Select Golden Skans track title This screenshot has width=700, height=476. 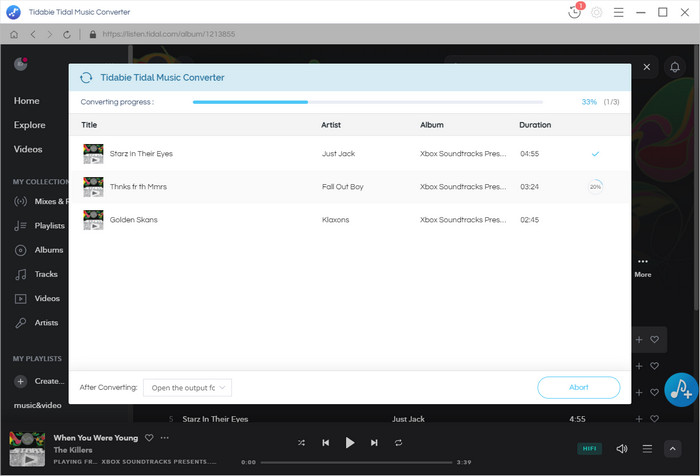coord(133,220)
